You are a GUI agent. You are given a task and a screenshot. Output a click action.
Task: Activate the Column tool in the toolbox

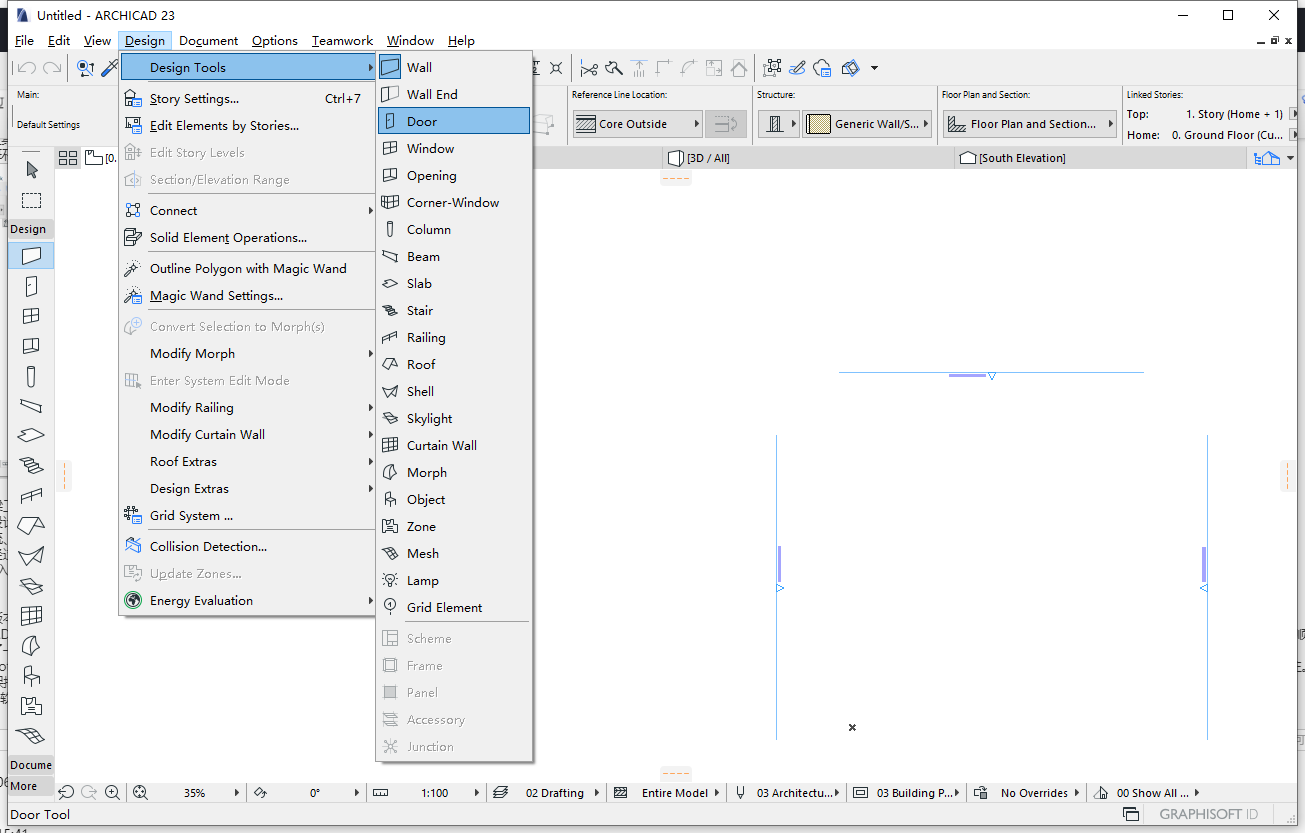pyautogui.click(x=31, y=376)
